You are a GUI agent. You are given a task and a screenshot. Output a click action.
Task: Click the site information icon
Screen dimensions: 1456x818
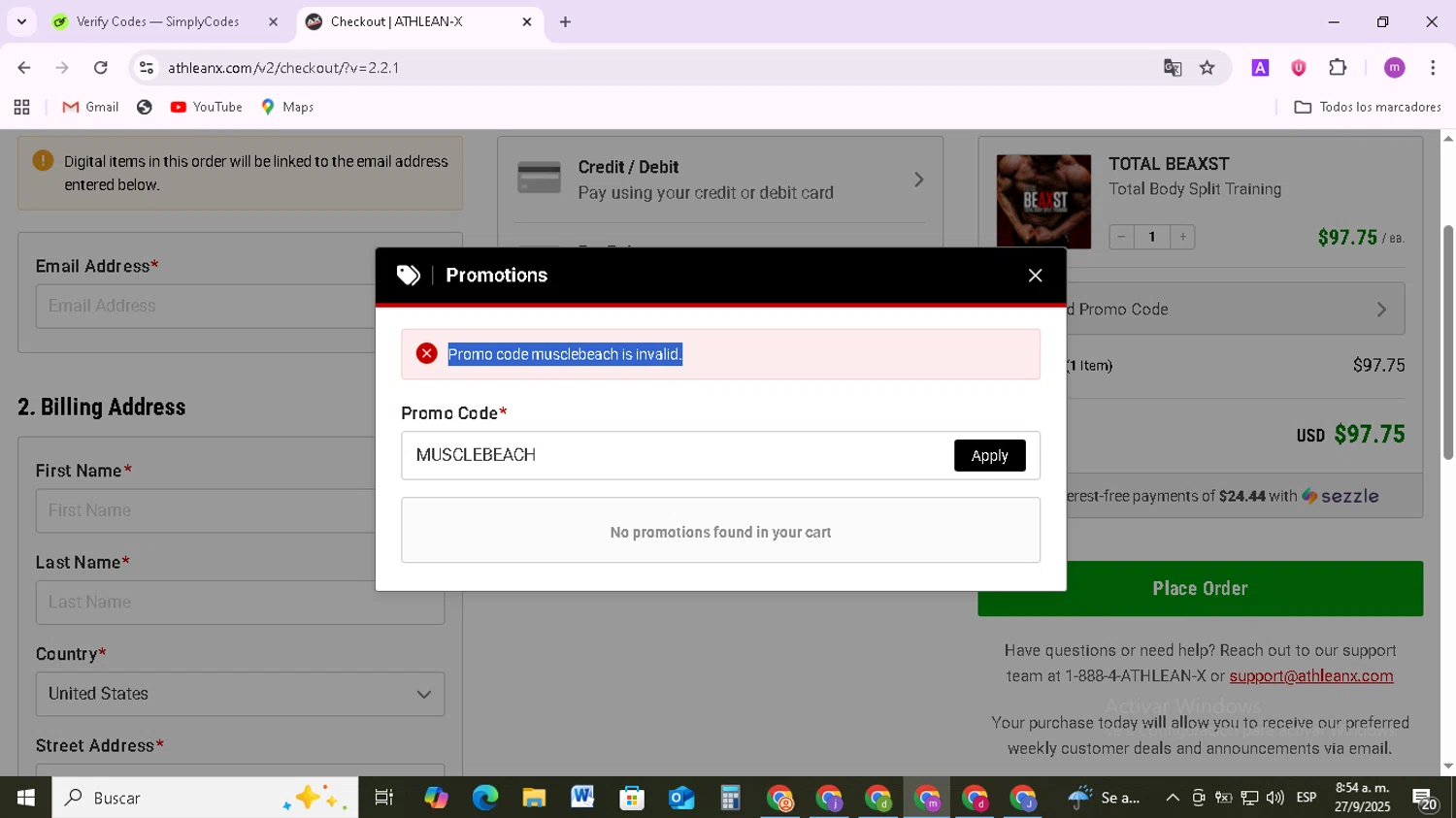coord(147,68)
